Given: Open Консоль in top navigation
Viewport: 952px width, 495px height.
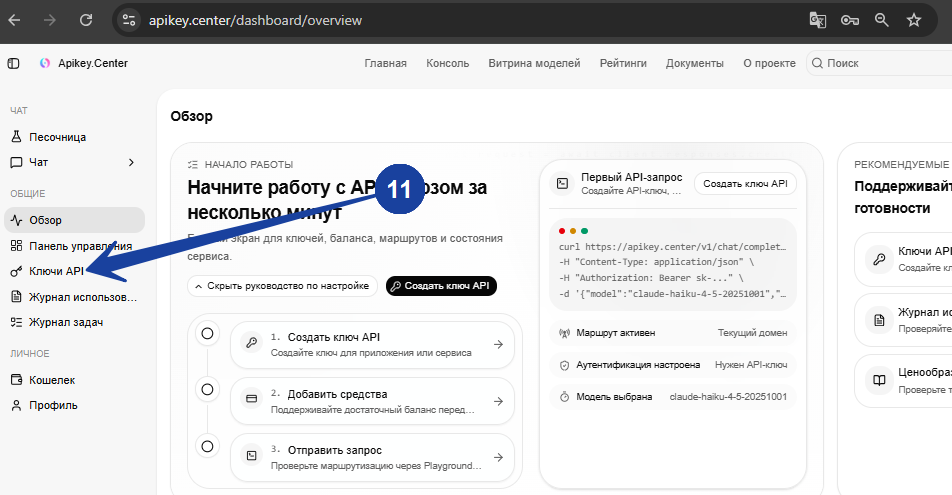Looking at the screenshot, I should pos(447,63).
